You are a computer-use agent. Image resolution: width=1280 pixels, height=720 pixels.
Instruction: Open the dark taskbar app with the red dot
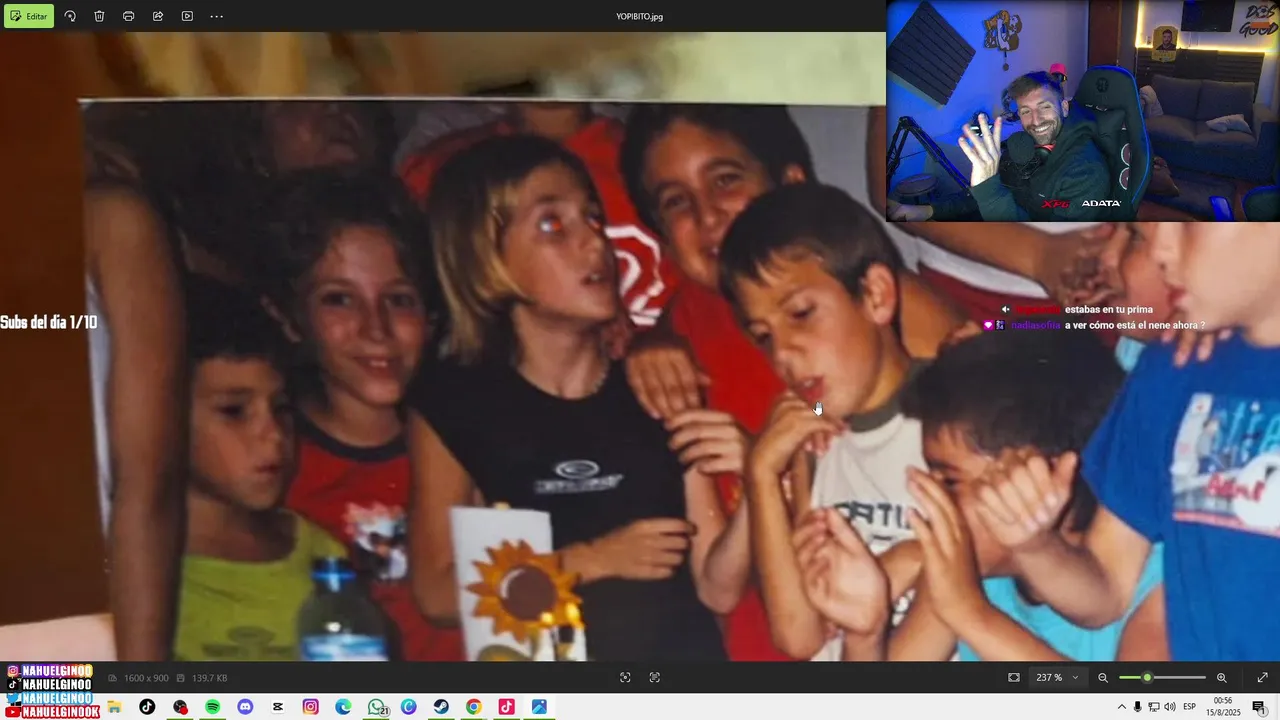180,707
